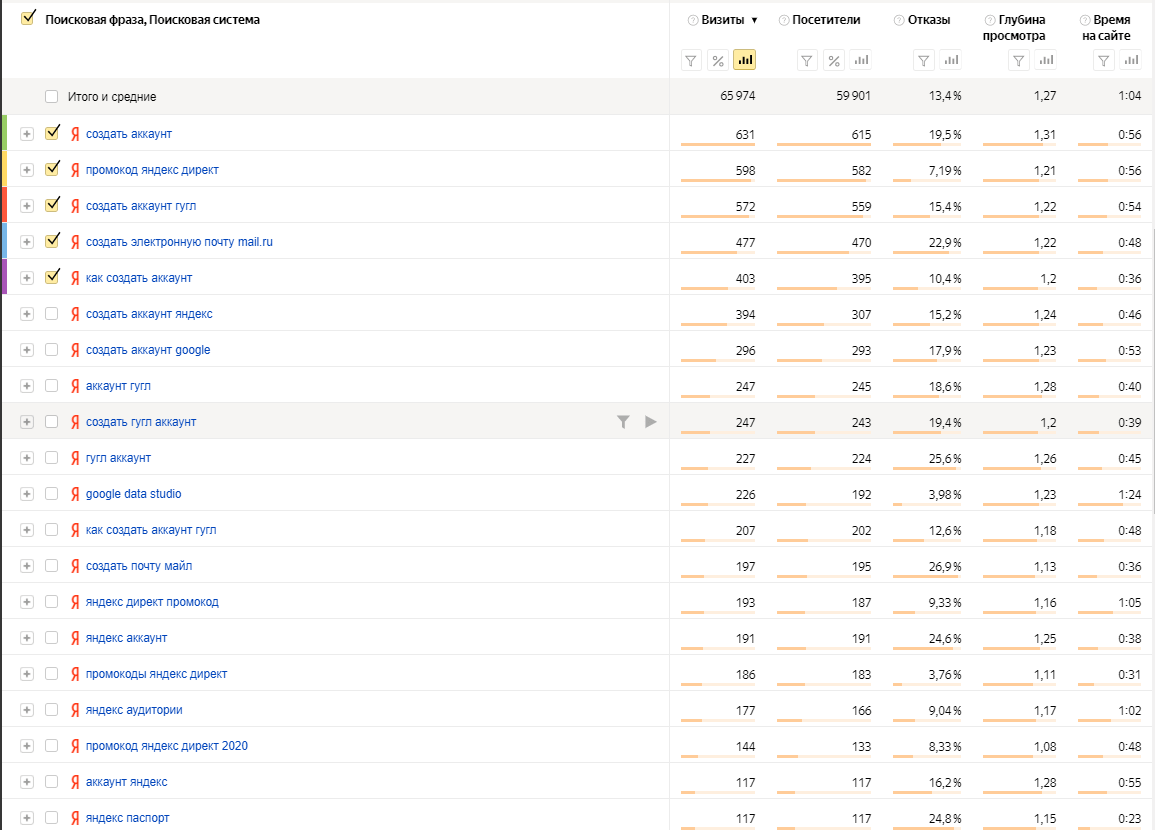Click the help icon beside Глубина просмотра

click(990, 21)
